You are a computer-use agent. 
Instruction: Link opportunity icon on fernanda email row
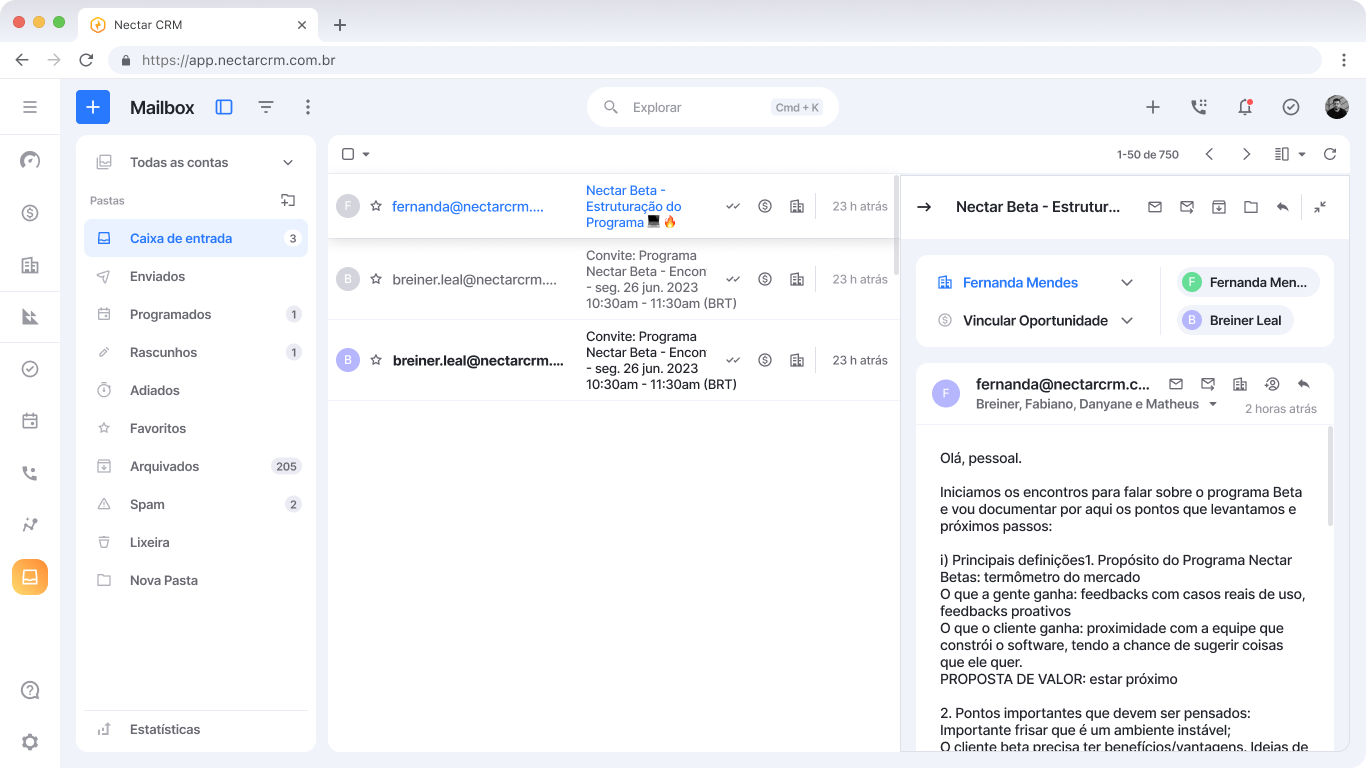point(765,206)
